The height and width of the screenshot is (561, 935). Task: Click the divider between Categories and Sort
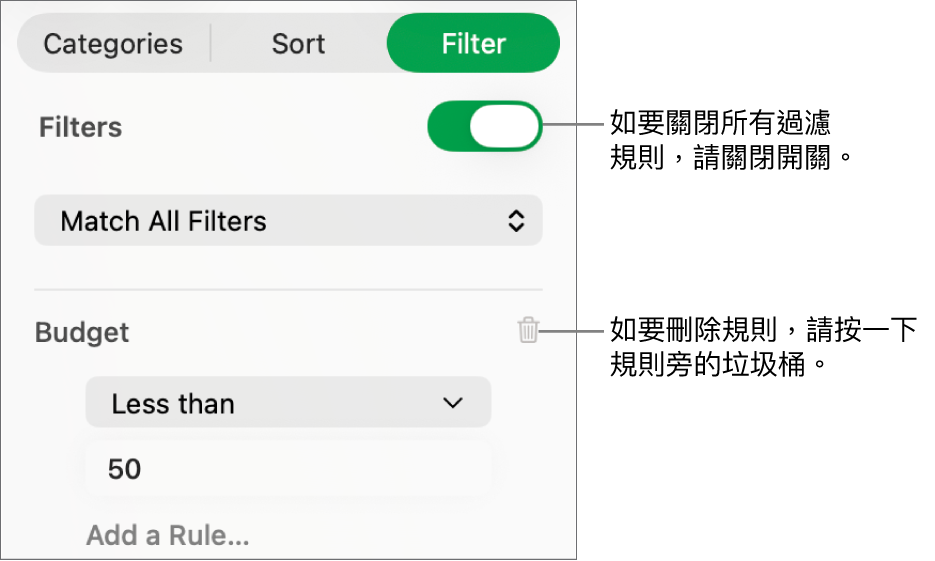(x=211, y=44)
